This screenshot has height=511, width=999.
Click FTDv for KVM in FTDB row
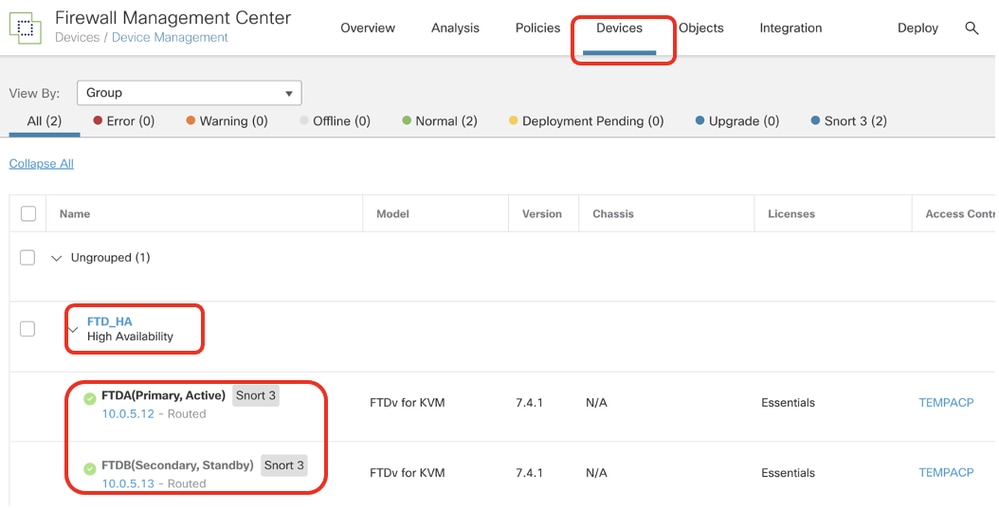407,473
